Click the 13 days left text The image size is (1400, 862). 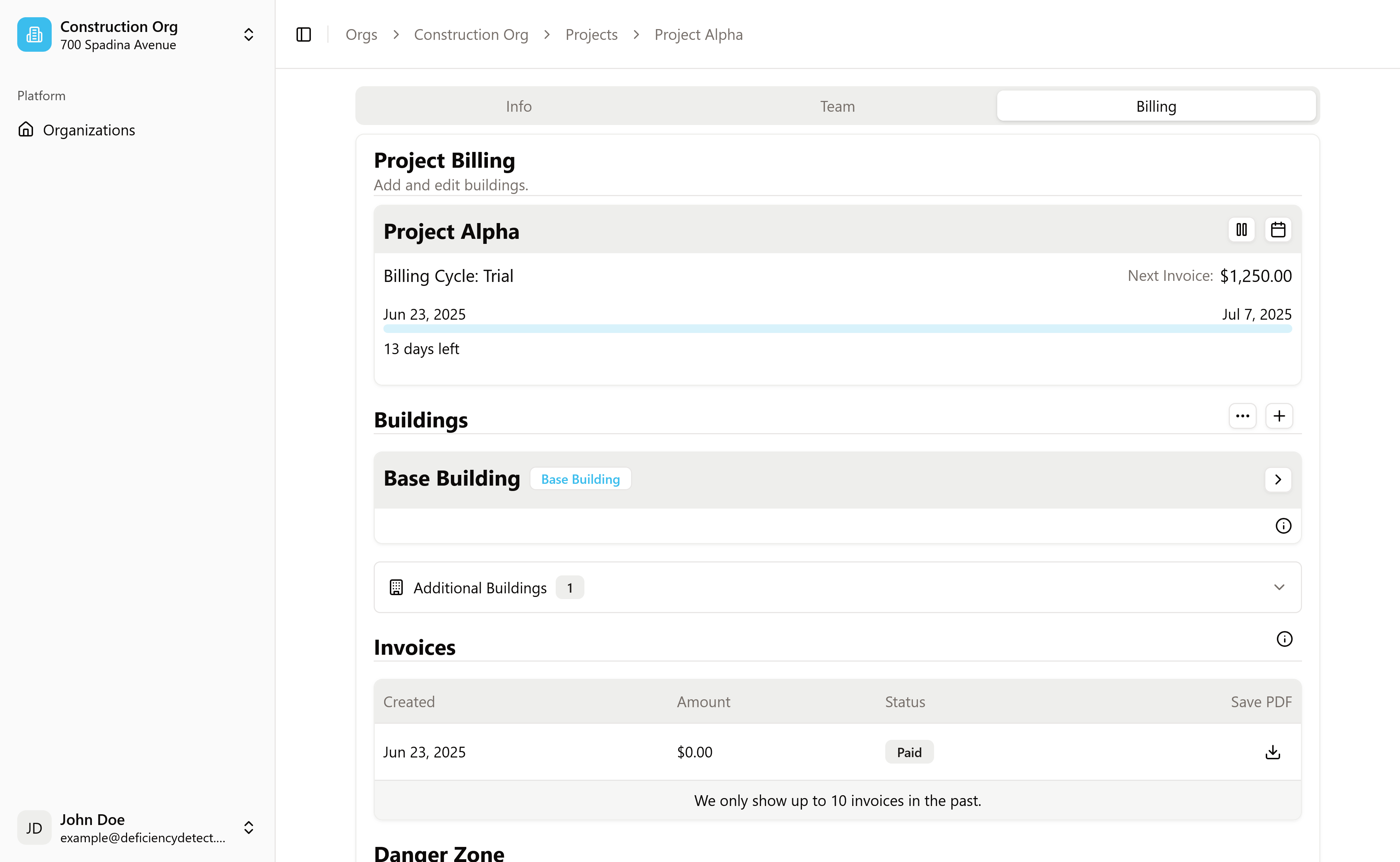pyautogui.click(x=421, y=349)
